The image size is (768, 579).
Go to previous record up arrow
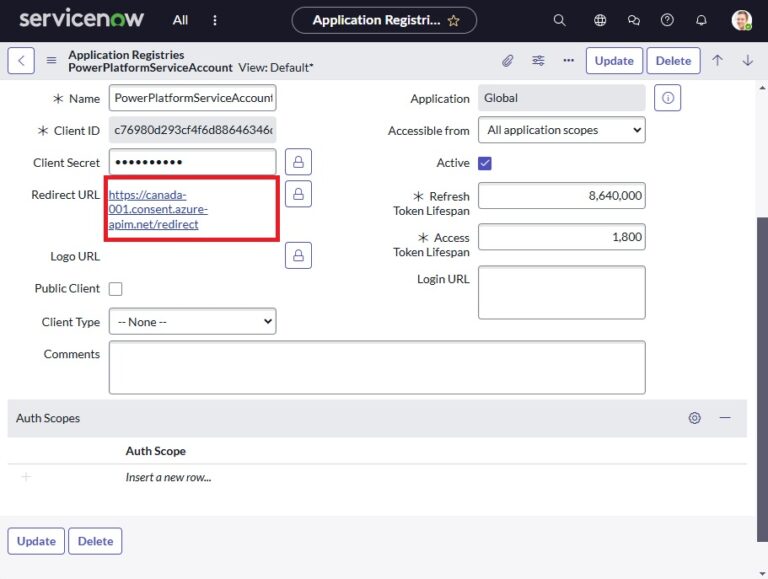click(x=717, y=60)
